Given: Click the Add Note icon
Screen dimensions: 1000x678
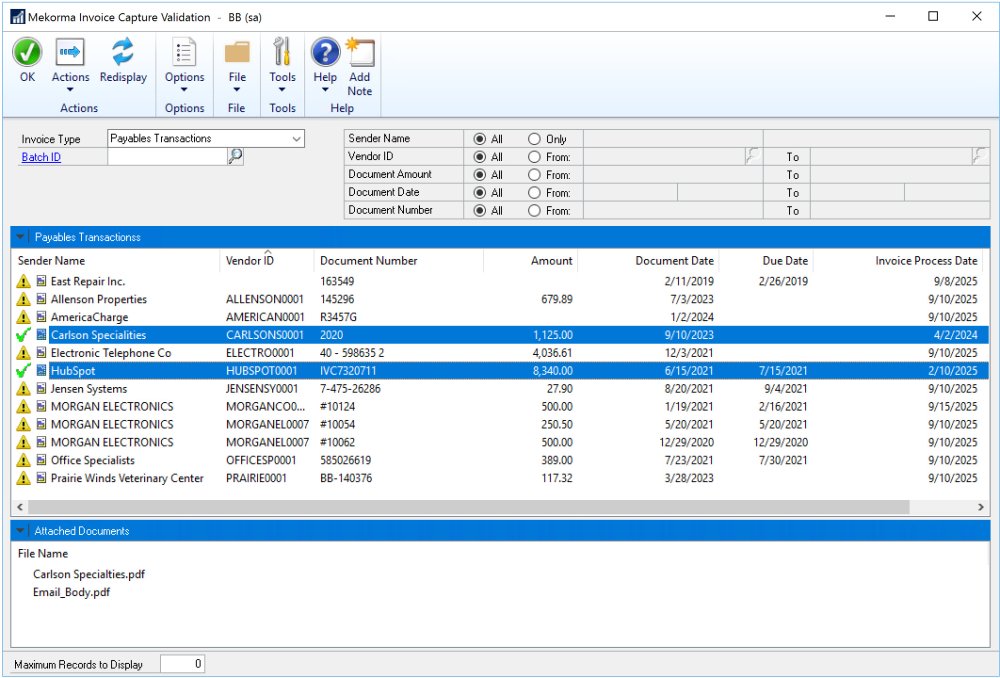Looking at the screenshot, I should (x=359, y=53).
